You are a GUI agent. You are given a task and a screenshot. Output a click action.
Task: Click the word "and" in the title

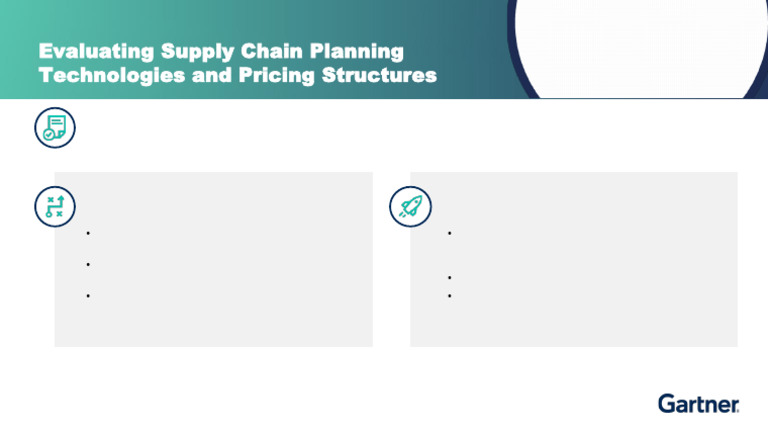(x=212, y=75)
